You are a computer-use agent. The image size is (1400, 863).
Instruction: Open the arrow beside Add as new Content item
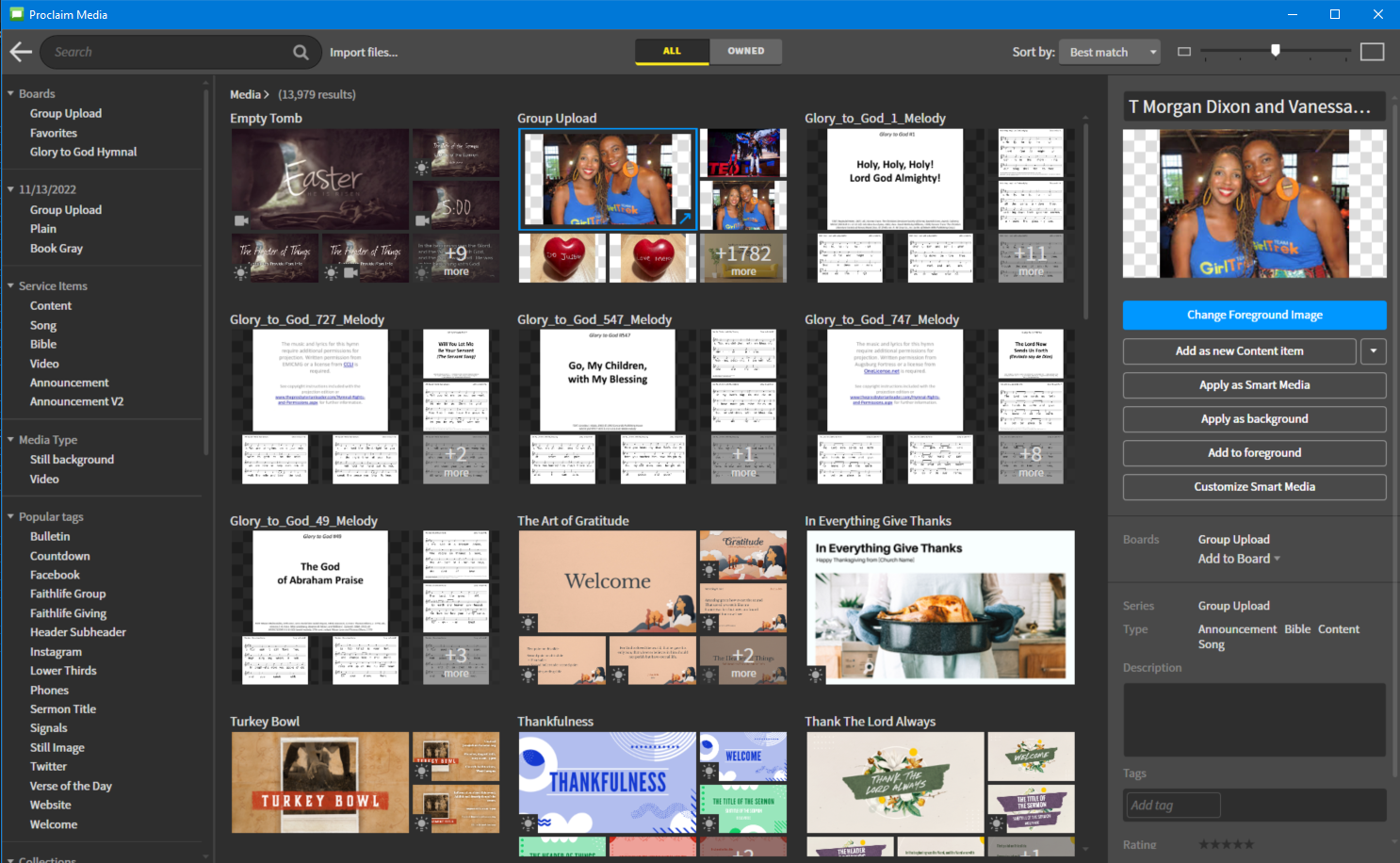click(1373, 351)
